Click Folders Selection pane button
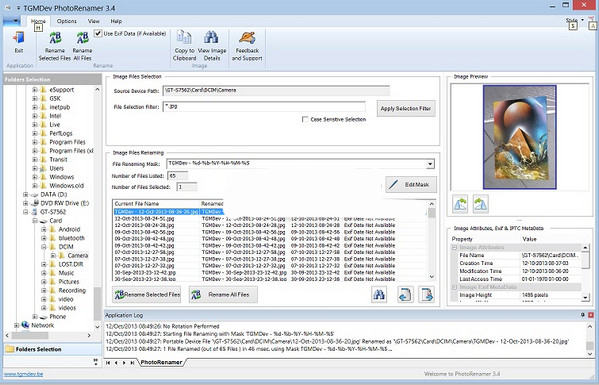 pos(53,349)
